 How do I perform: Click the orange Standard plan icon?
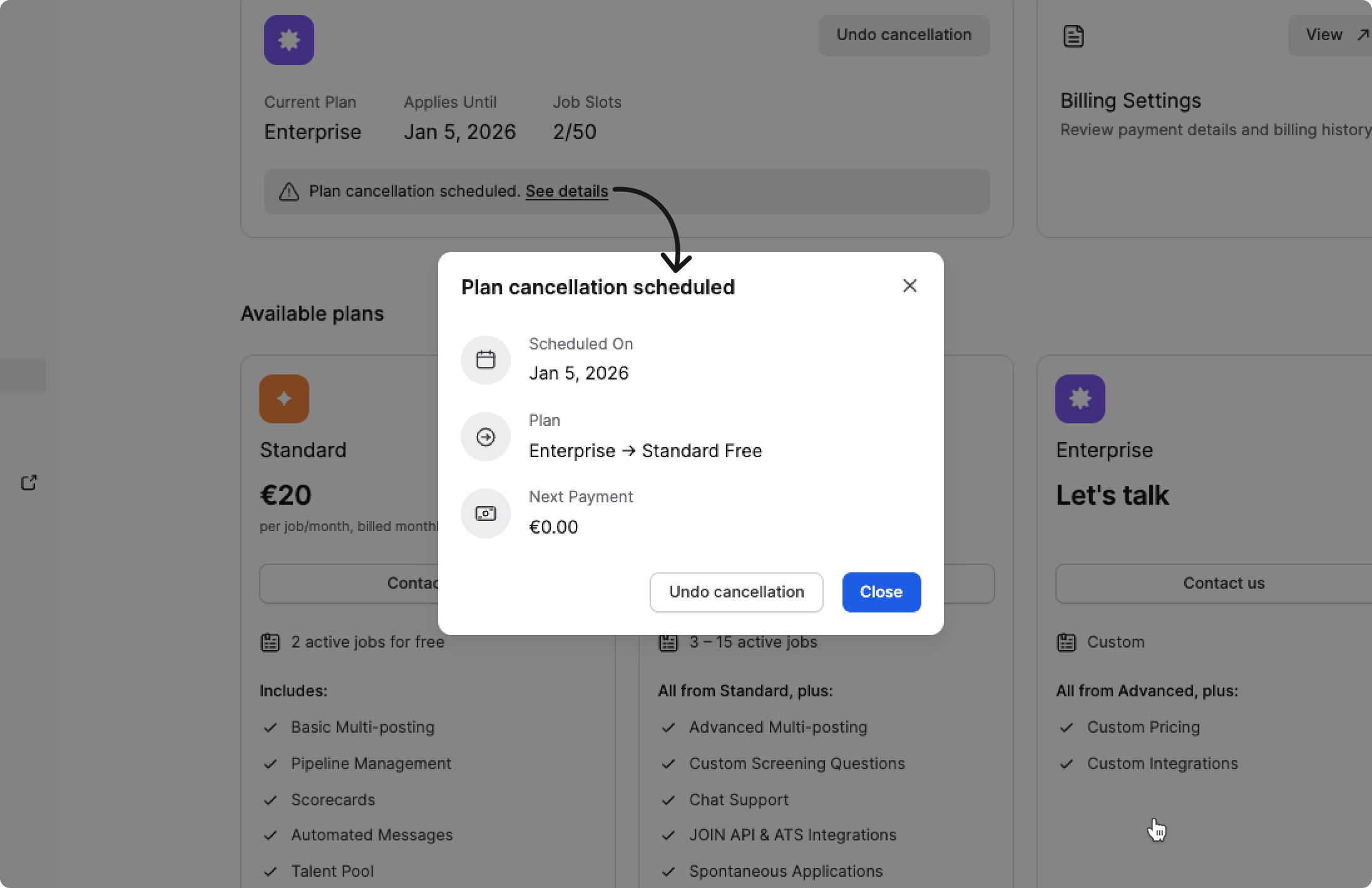coord(284,399)
